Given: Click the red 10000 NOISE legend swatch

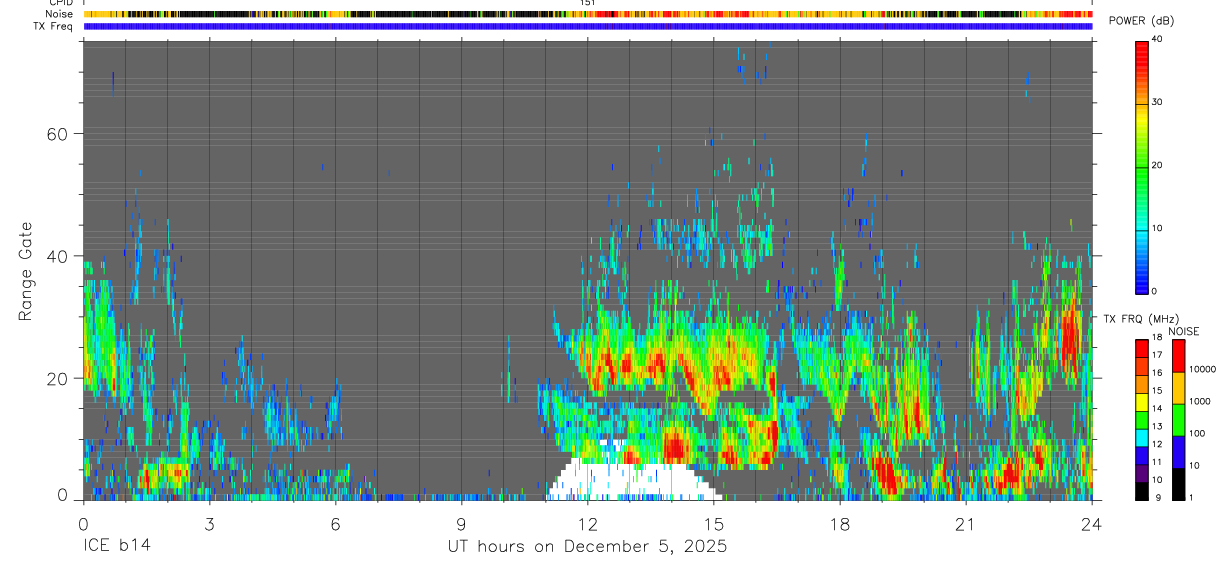Looking at the screenshot, I should (x=1178, y=356).
